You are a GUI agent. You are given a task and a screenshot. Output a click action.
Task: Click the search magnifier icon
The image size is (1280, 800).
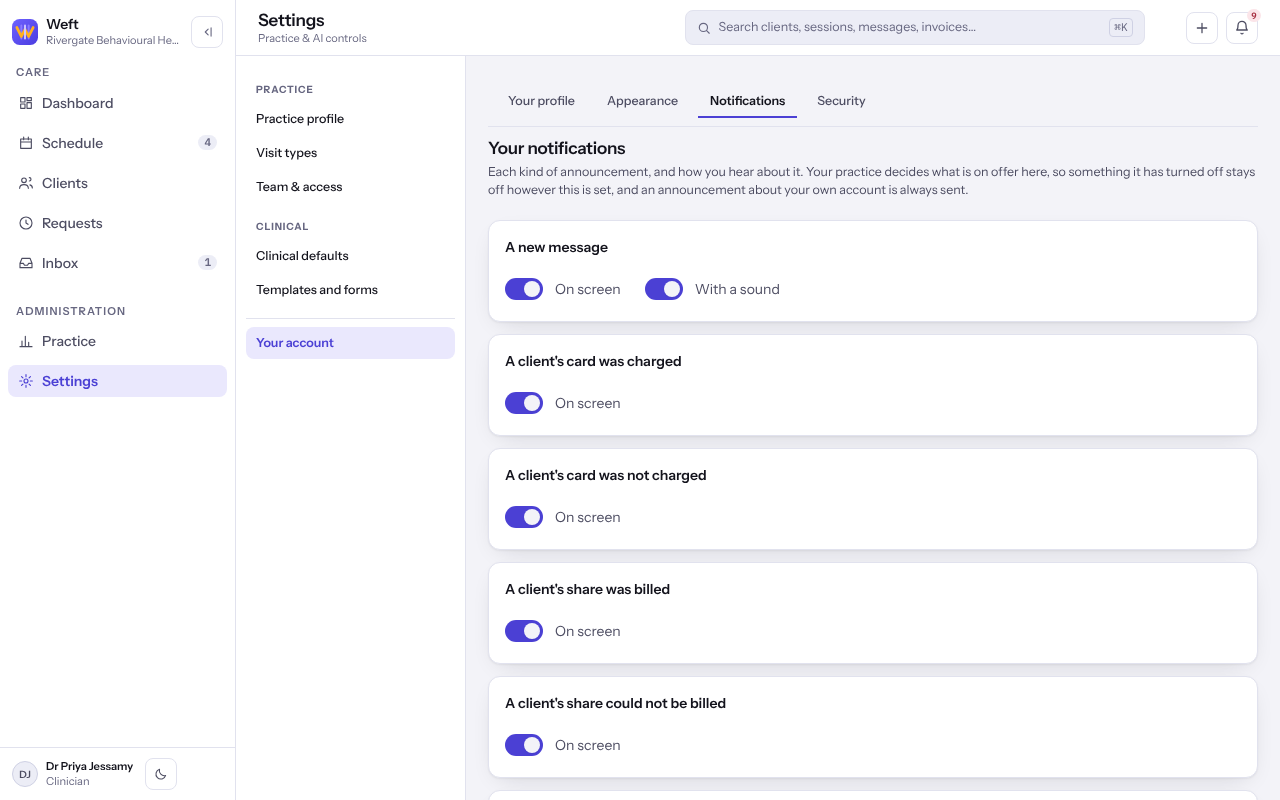(704, 28)
